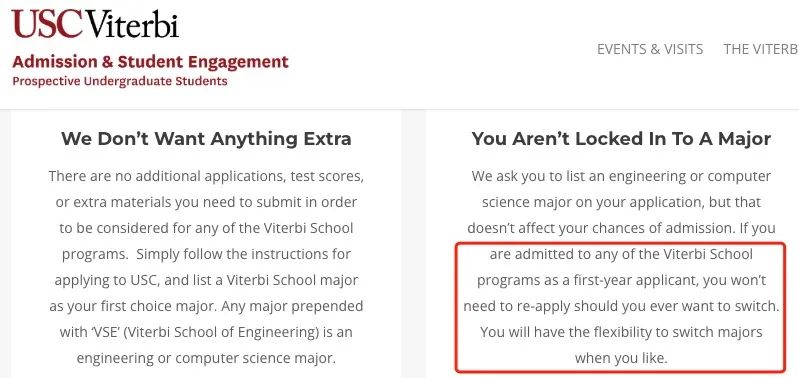Select Prospective Undergraduate Students subtitle
Image resolution: width=799 pixels, height=378 pixels.
pos(120,81)
